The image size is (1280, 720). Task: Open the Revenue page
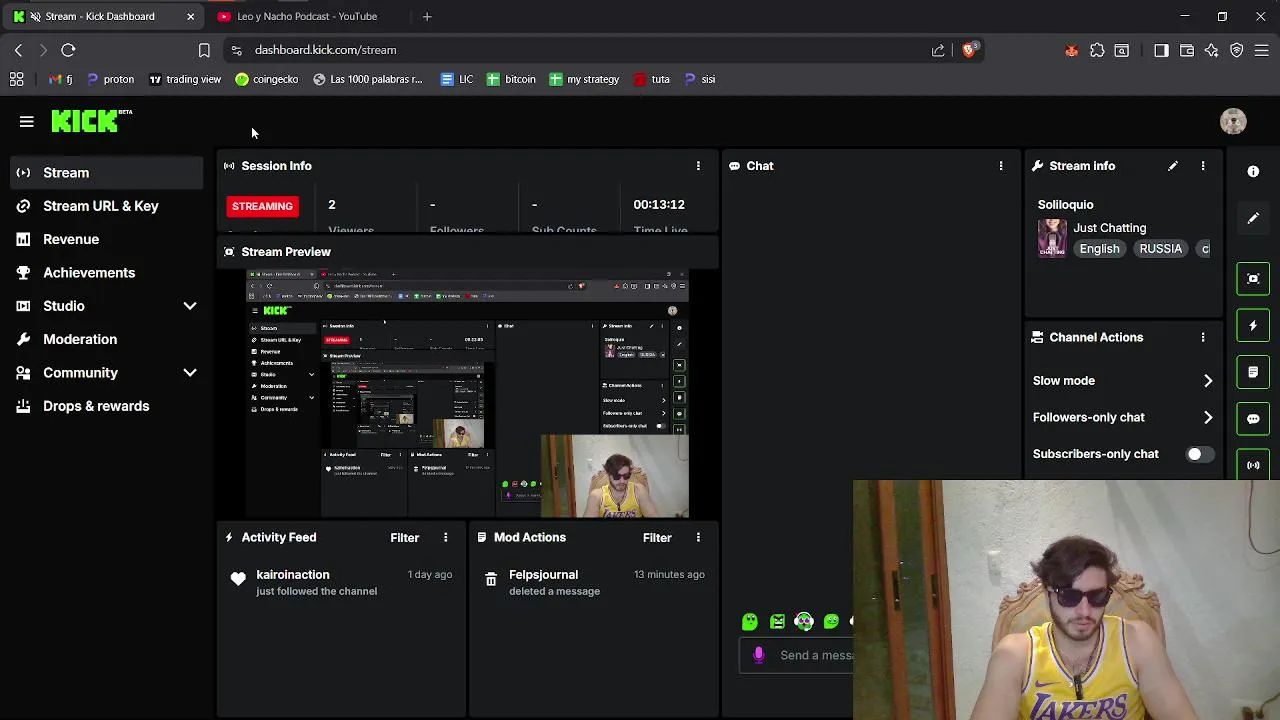click(108, 240)
